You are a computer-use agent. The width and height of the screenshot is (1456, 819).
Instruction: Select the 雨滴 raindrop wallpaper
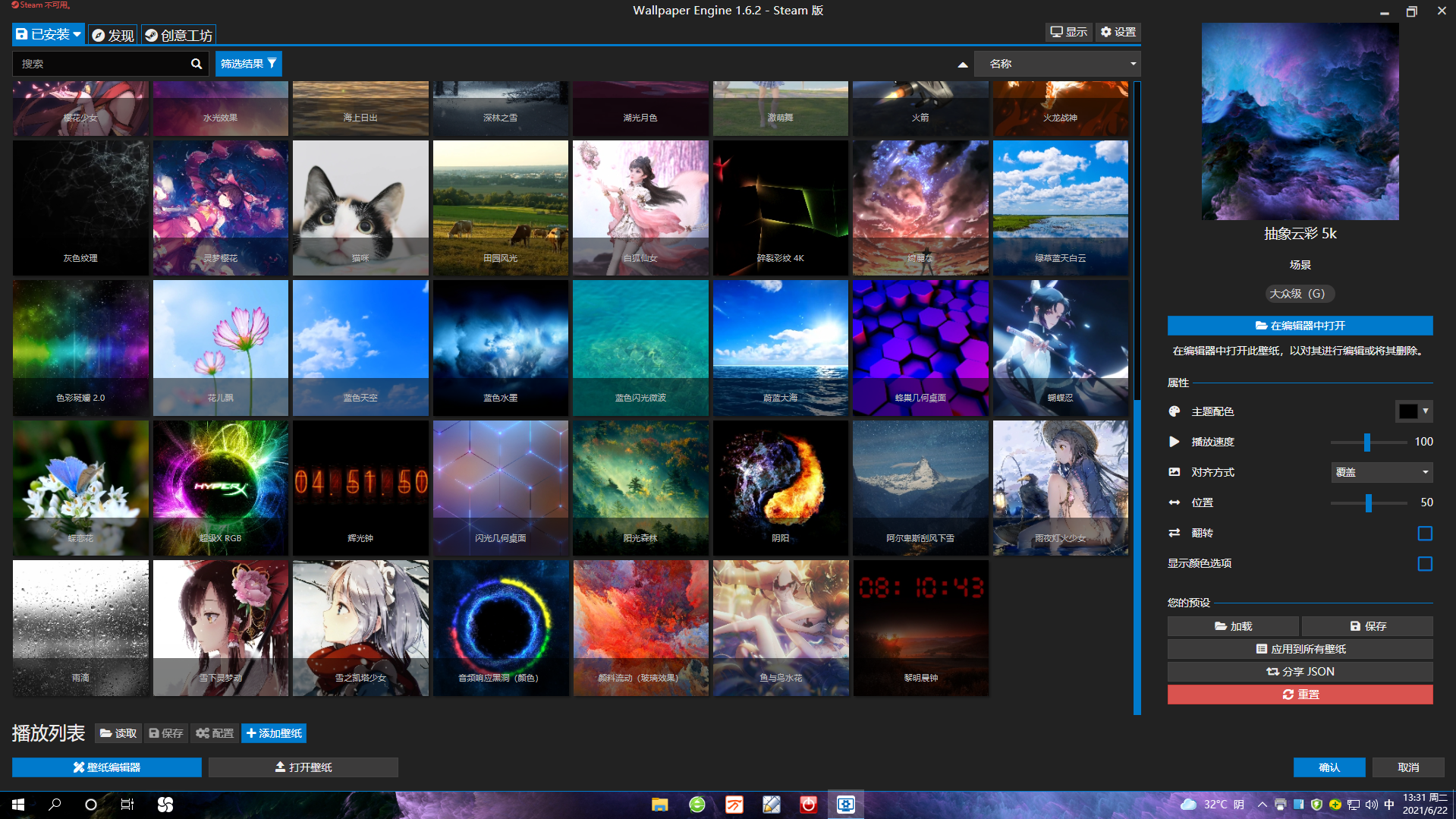80,628
